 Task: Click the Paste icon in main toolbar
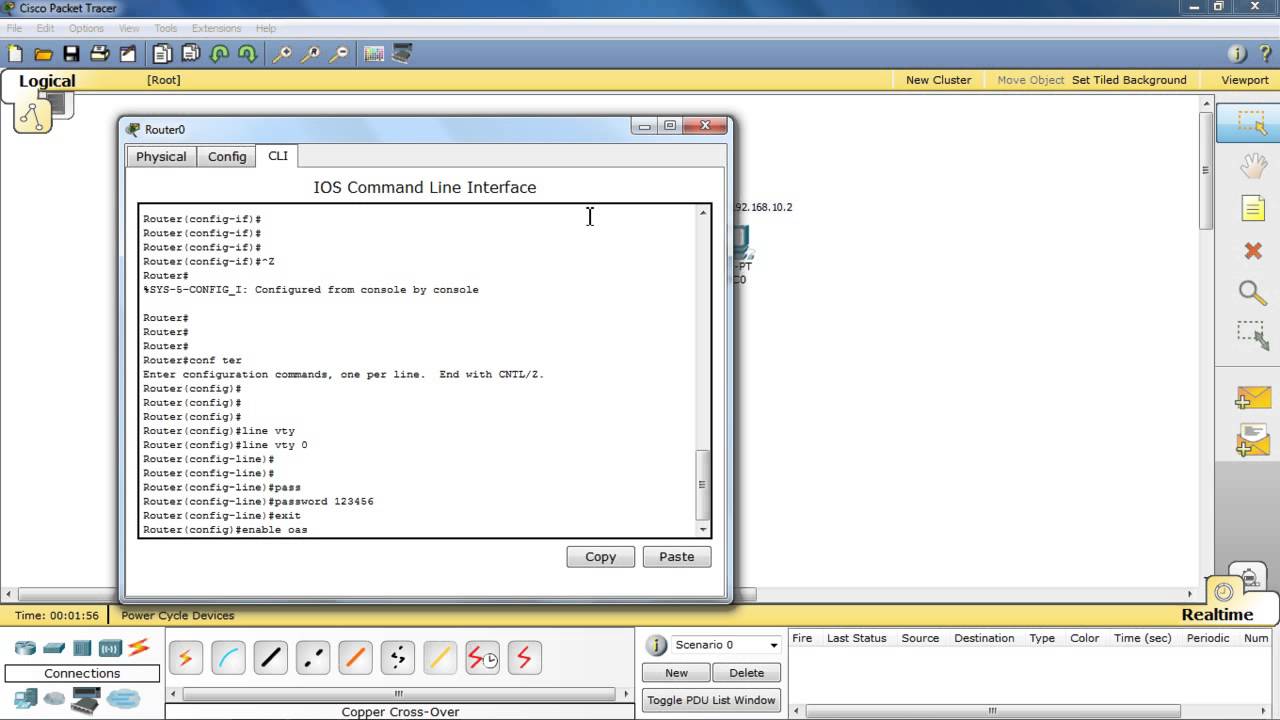tap(190, 54)
